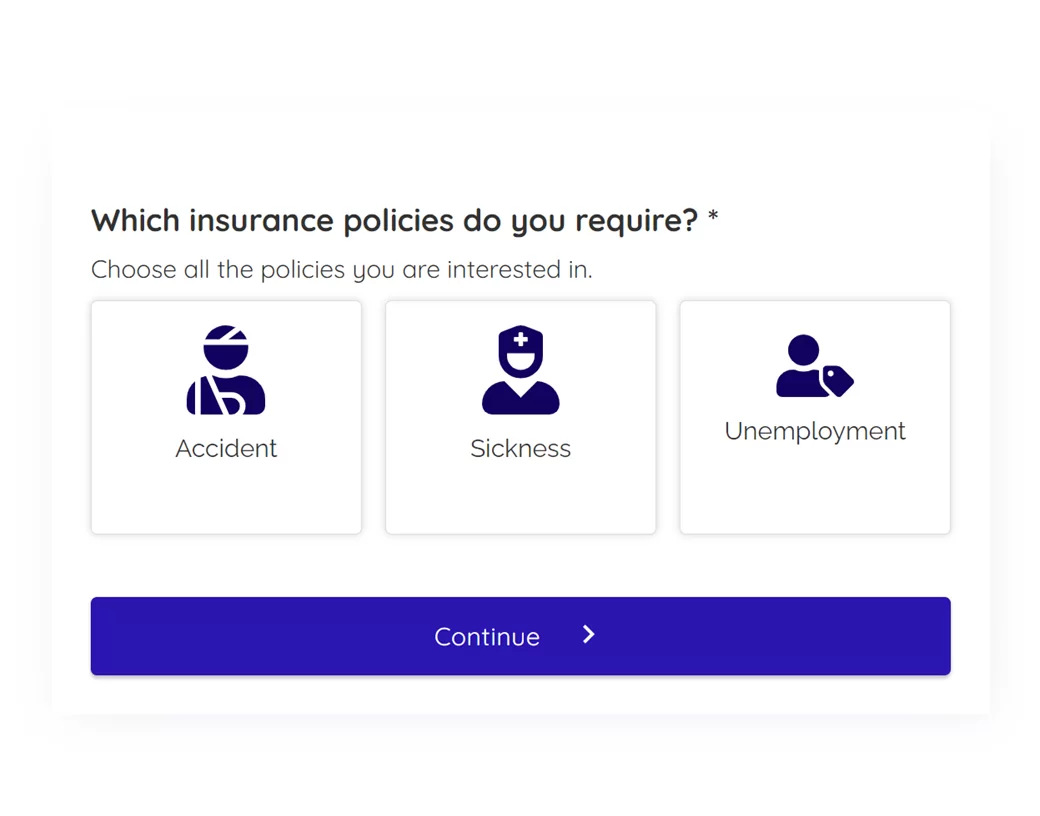1040x816 pixels.
Task: Click the Continue text label
Action: point(487,637)
